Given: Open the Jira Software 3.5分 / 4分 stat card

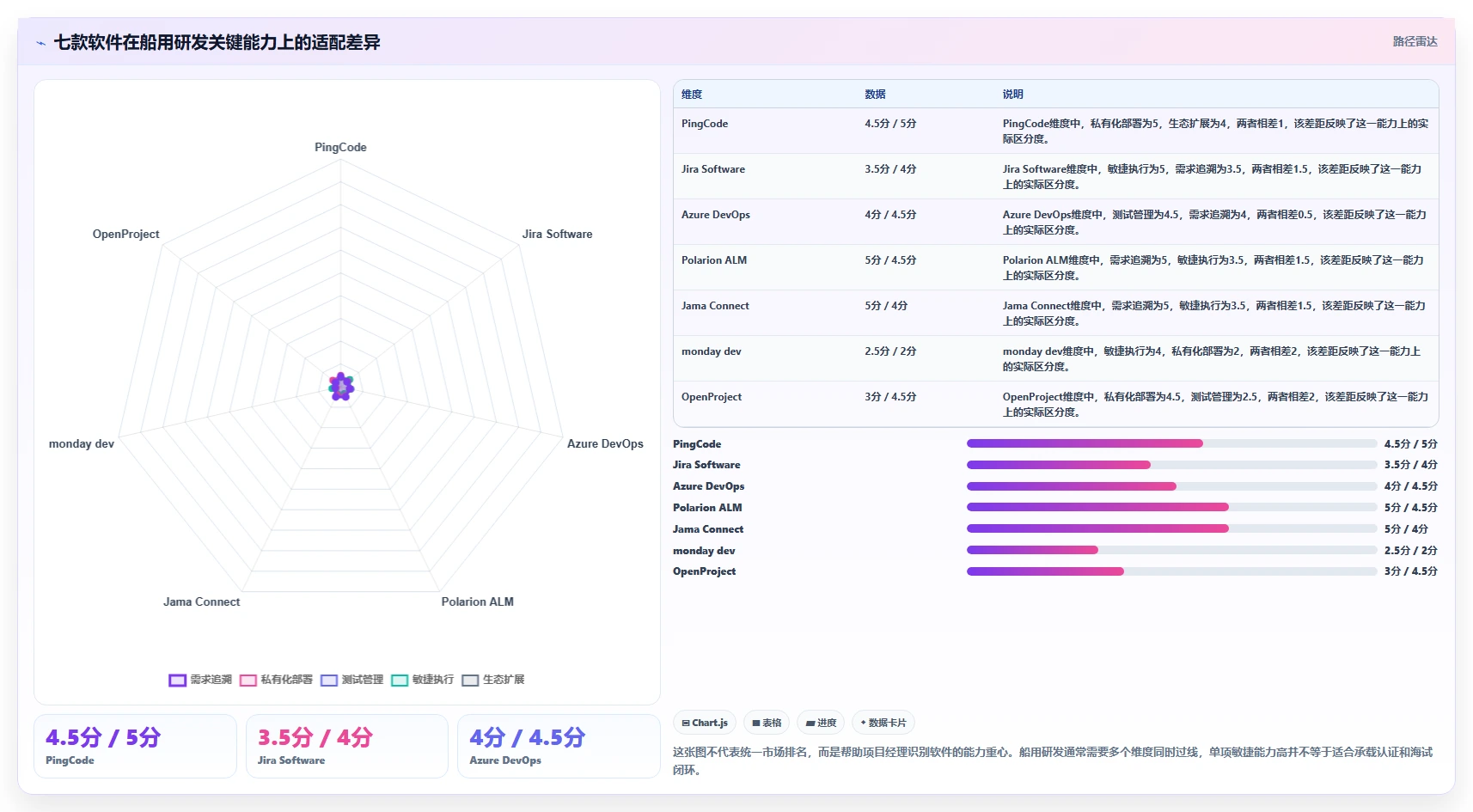Looking at the screenshot, I should pyautogui.click(x=347, y=747).
